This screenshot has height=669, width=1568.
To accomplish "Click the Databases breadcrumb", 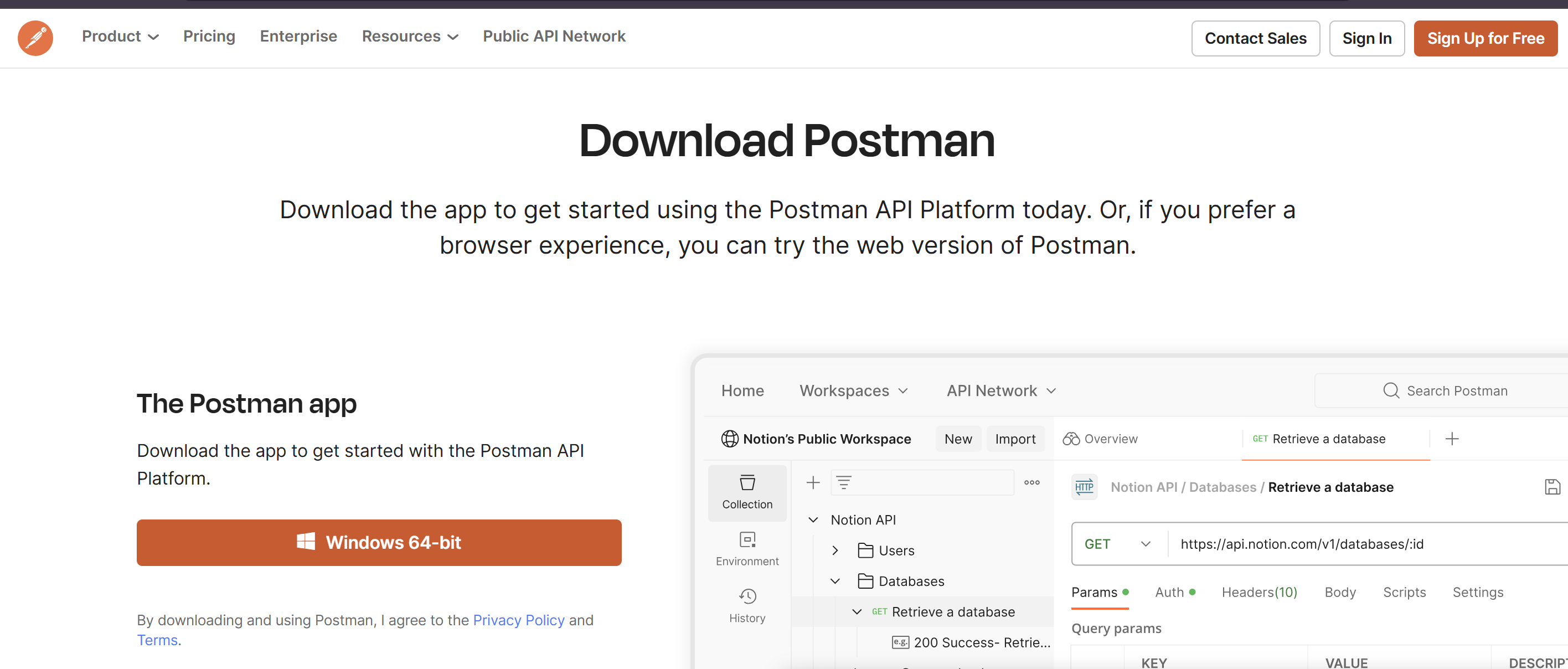I will (x=1223, y=486).
